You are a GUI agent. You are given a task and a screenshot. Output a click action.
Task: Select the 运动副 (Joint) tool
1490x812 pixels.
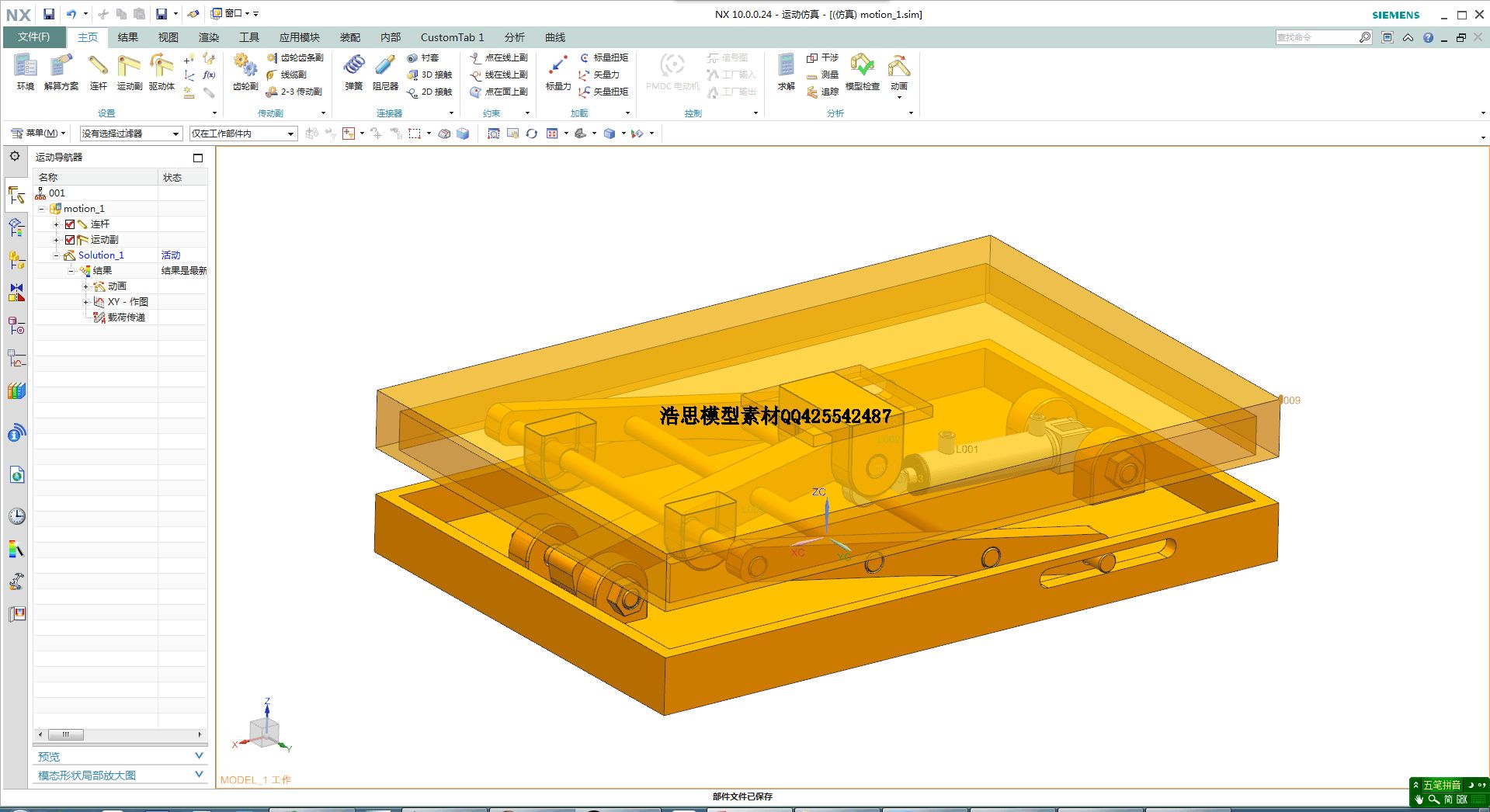129,71
